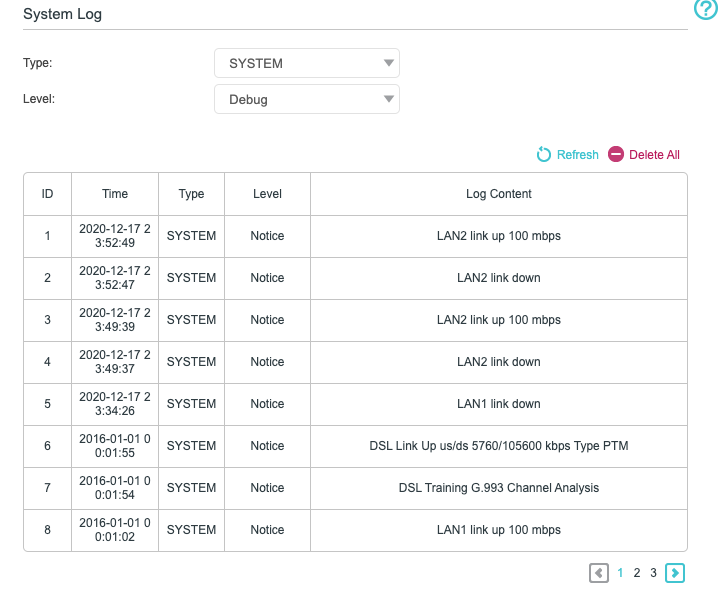Select log row with ID 1
The image size is (724, 598).
point(47,236)
